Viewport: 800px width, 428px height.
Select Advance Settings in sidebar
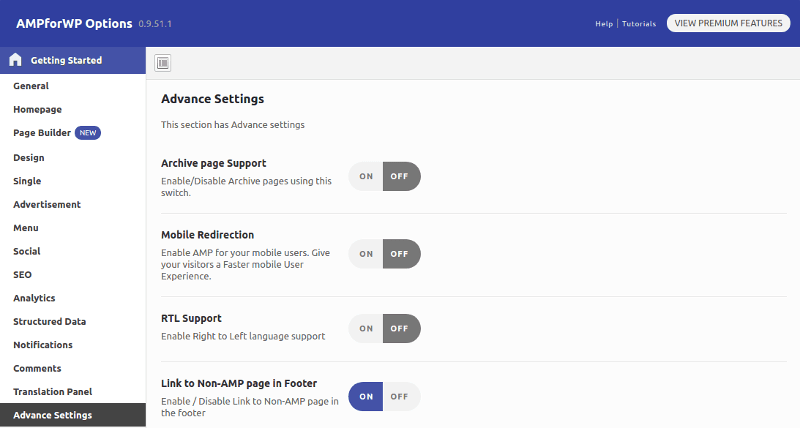pyautogui.click(x=73, y=415)
